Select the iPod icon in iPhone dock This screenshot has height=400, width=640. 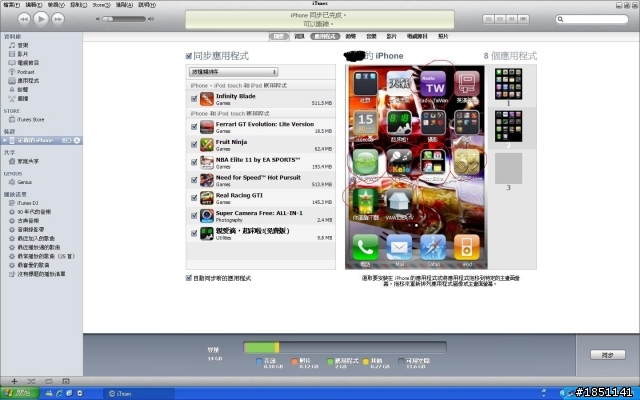point(467,247)
